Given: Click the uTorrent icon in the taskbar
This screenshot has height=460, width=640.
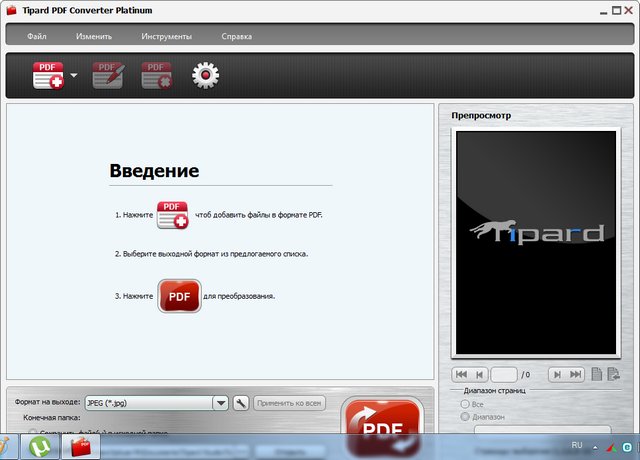Looking at the screenshot, I should 41,445.
